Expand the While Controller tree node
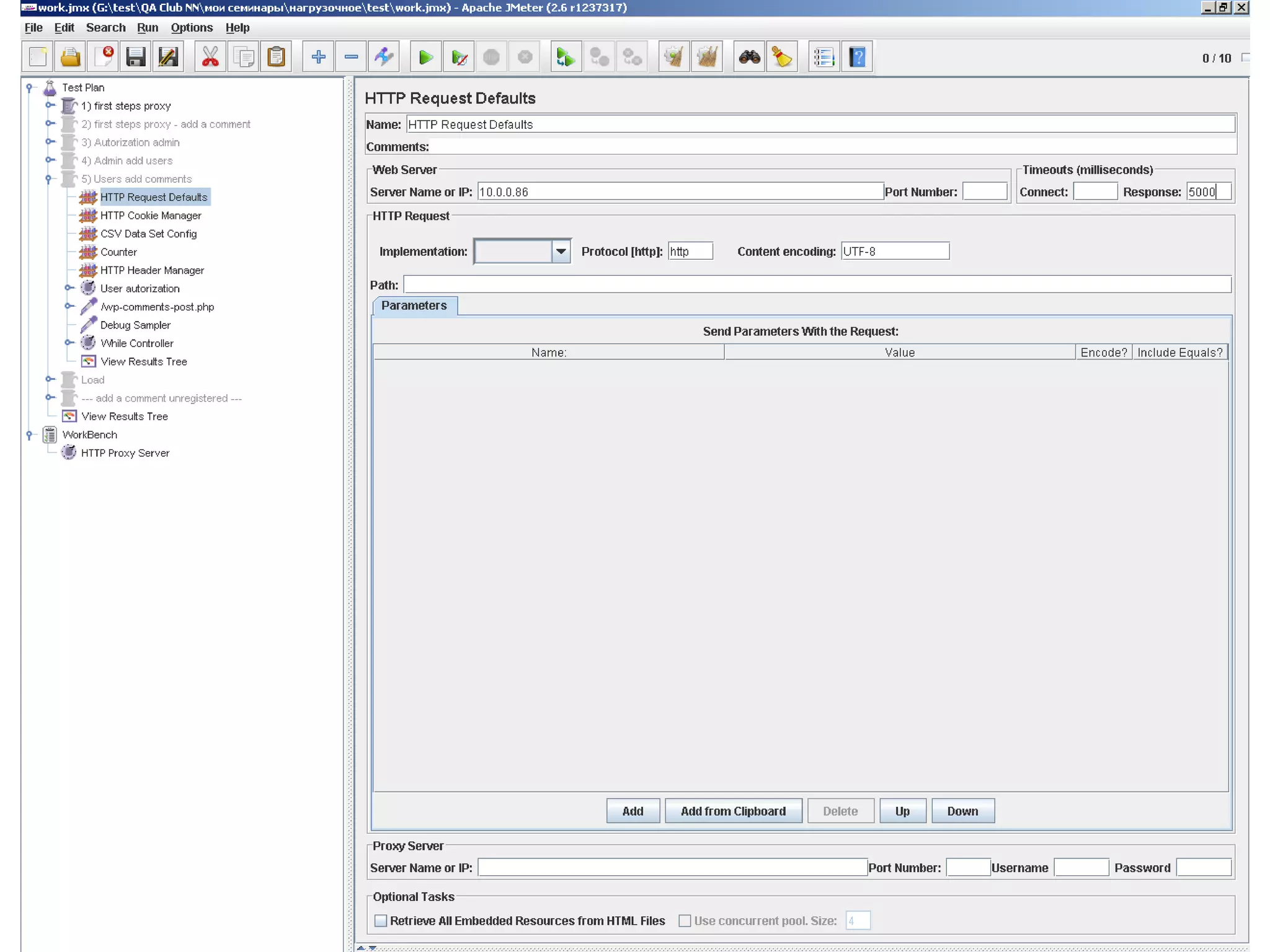This screenshot has width=1270, height=952. point(69,343)
